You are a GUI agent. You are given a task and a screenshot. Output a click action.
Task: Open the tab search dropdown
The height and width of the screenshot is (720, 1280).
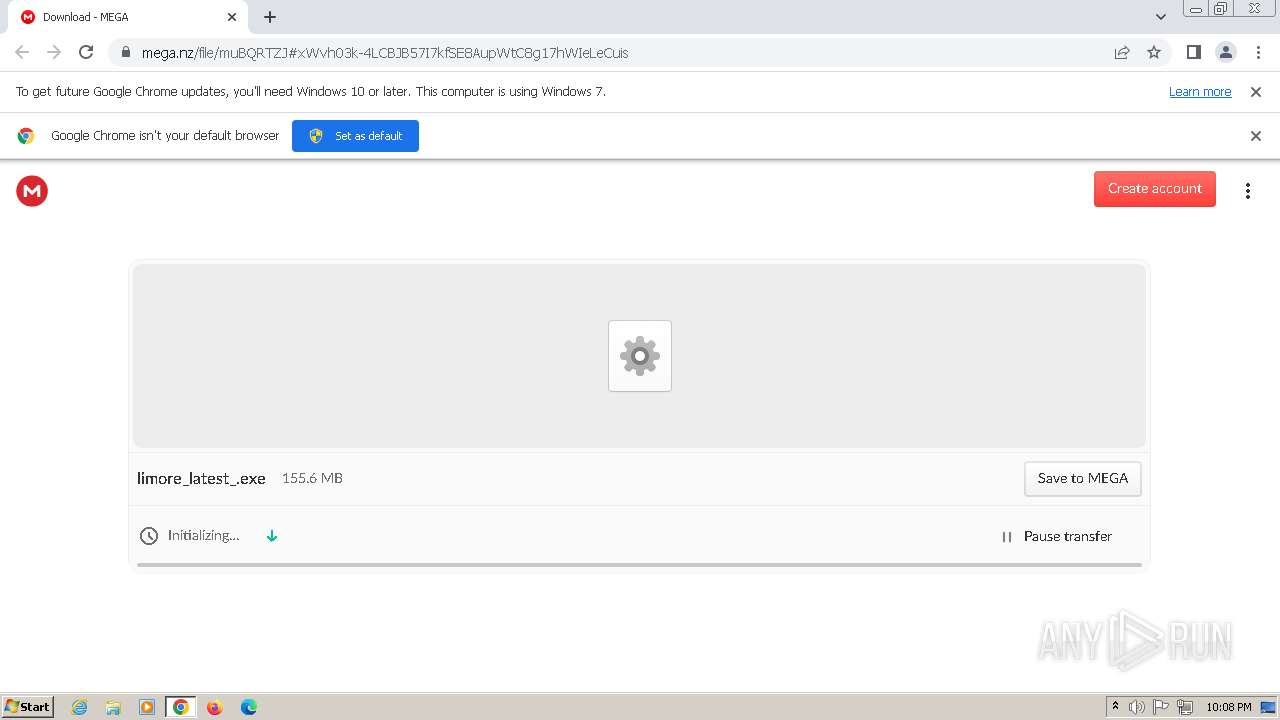(x=1160, y=17)
